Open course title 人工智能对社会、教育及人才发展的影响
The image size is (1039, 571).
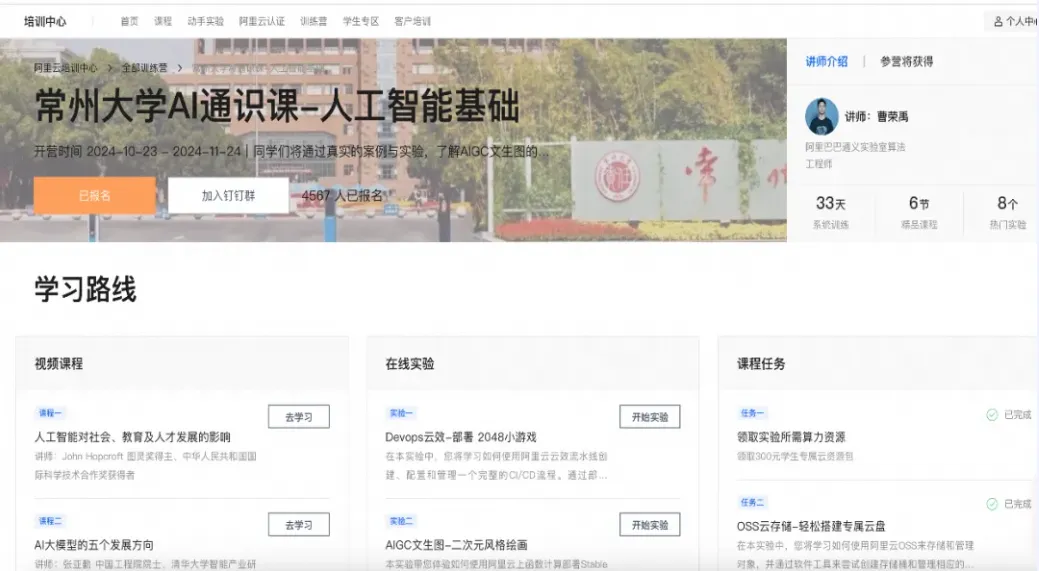[x=133, y=437]
